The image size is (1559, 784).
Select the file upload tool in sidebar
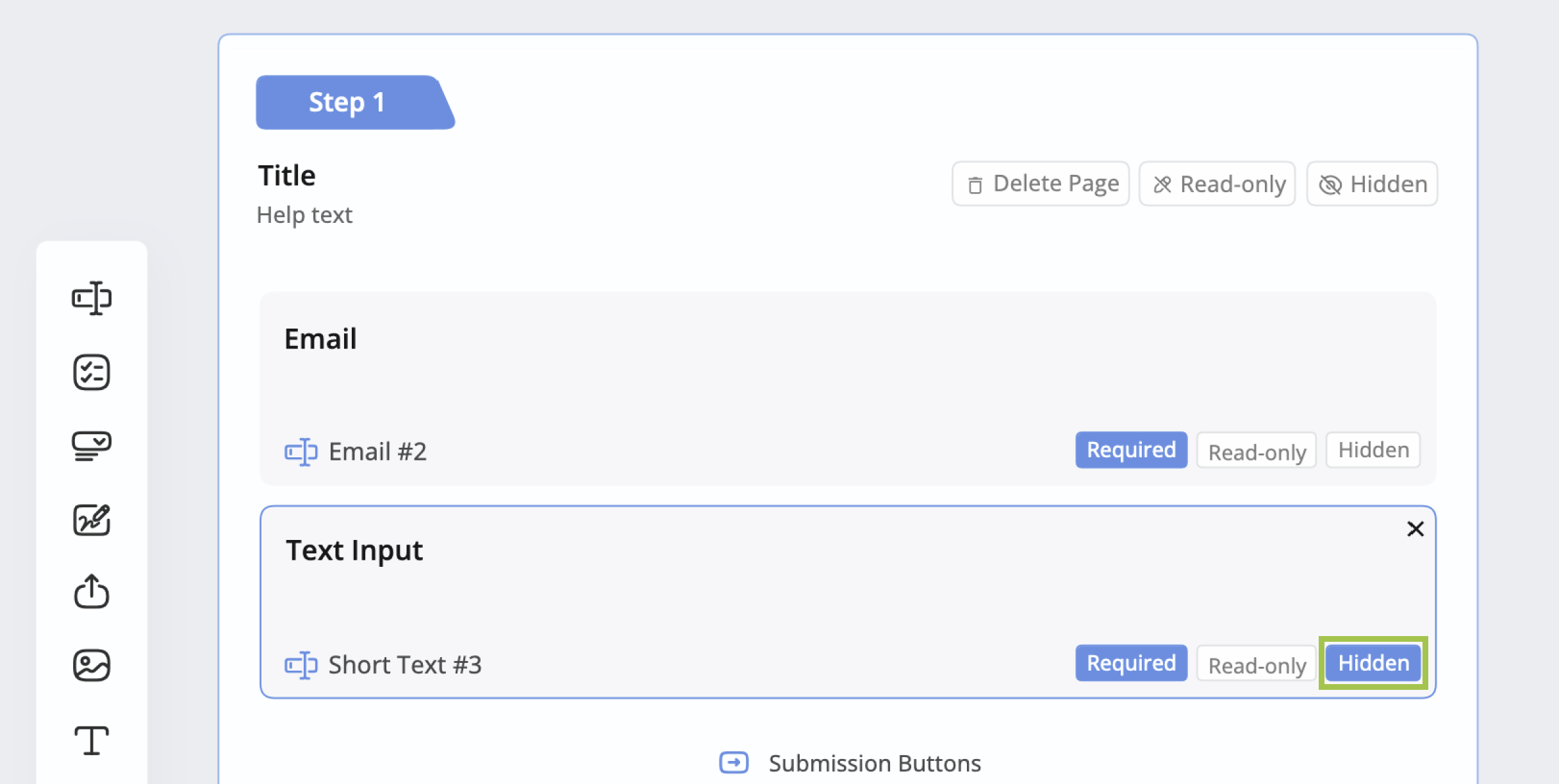point(92,591)
